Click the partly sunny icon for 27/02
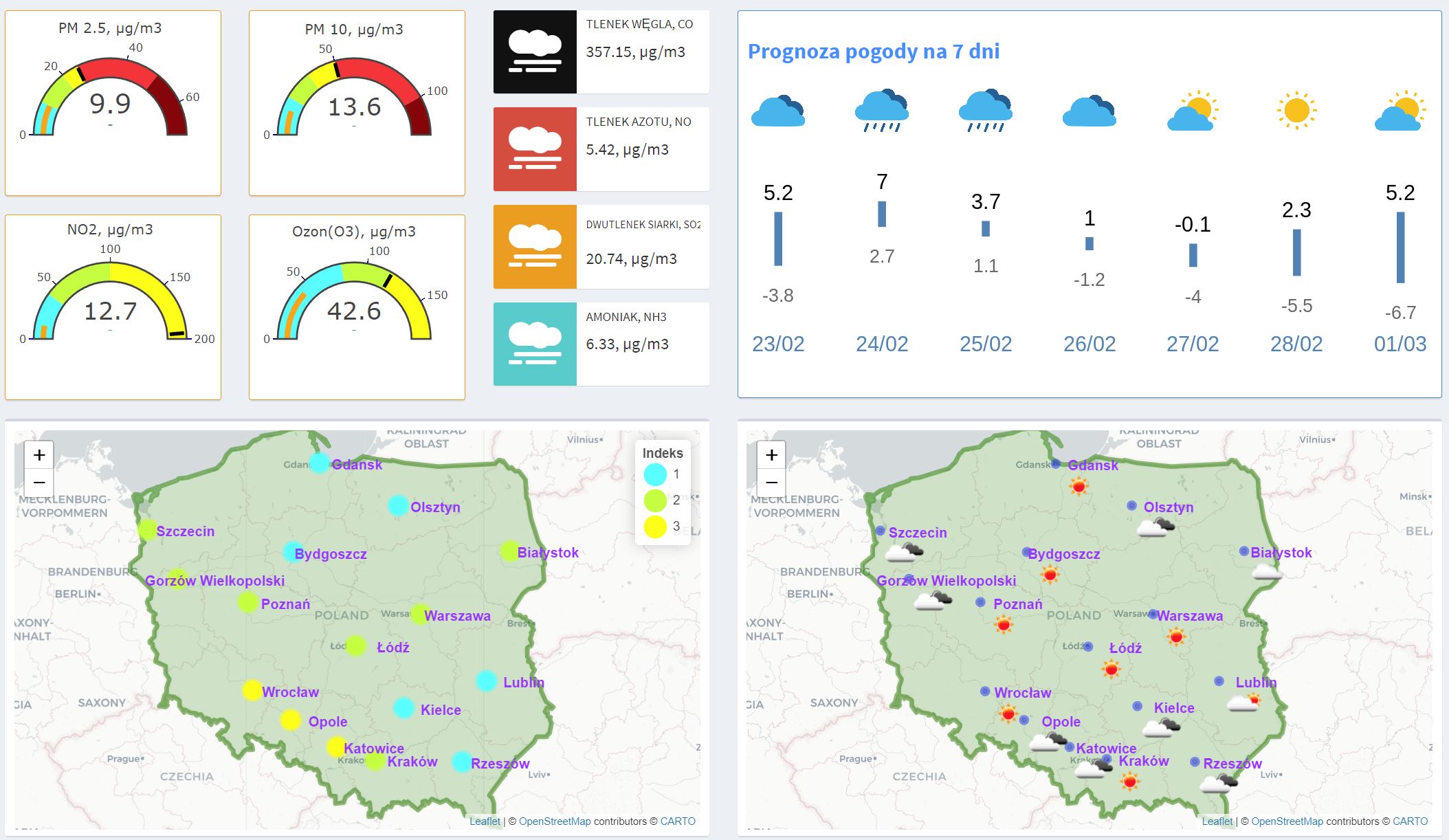 tap(1193, 110)
